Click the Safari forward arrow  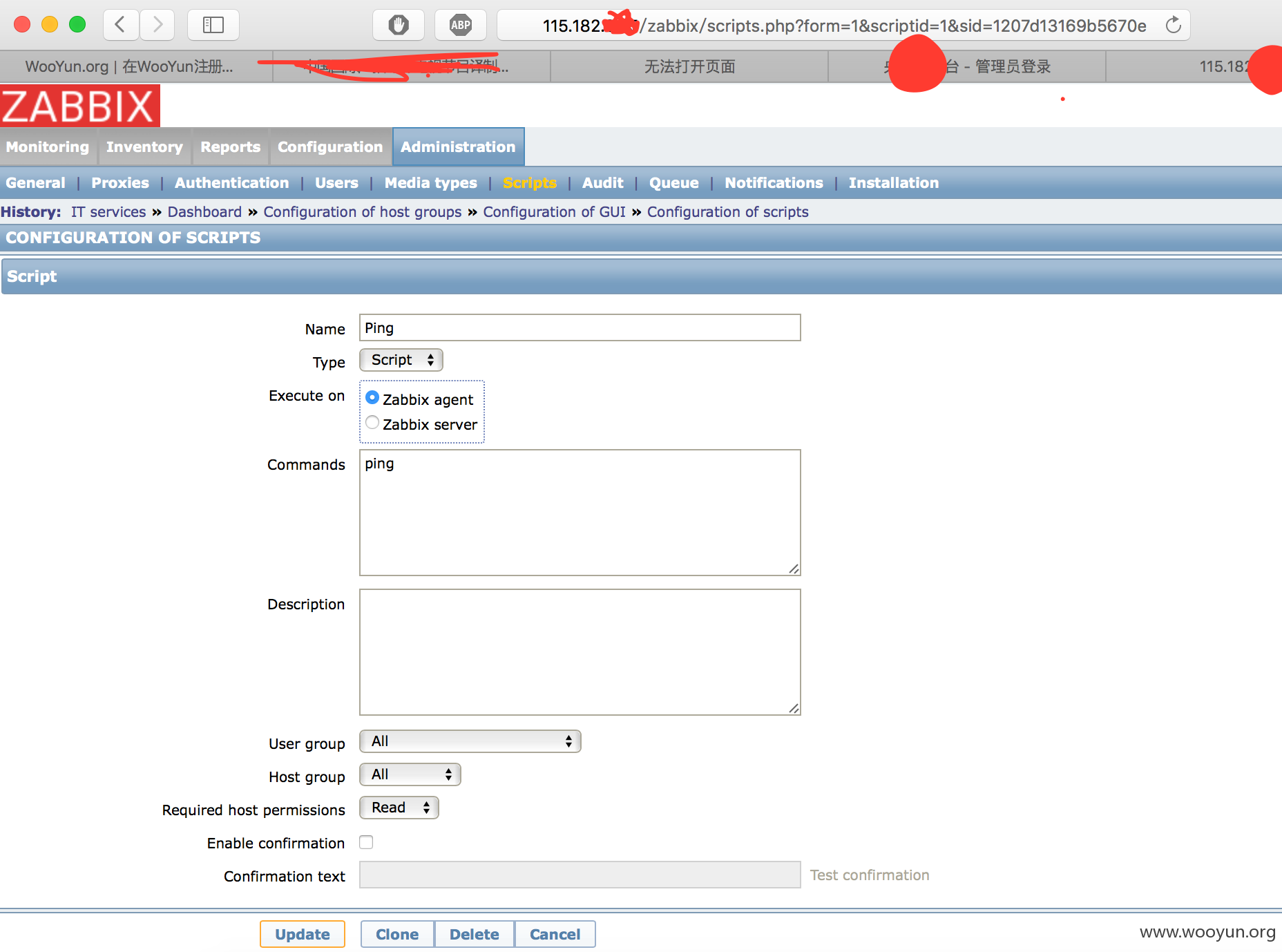tap(157, 25)
